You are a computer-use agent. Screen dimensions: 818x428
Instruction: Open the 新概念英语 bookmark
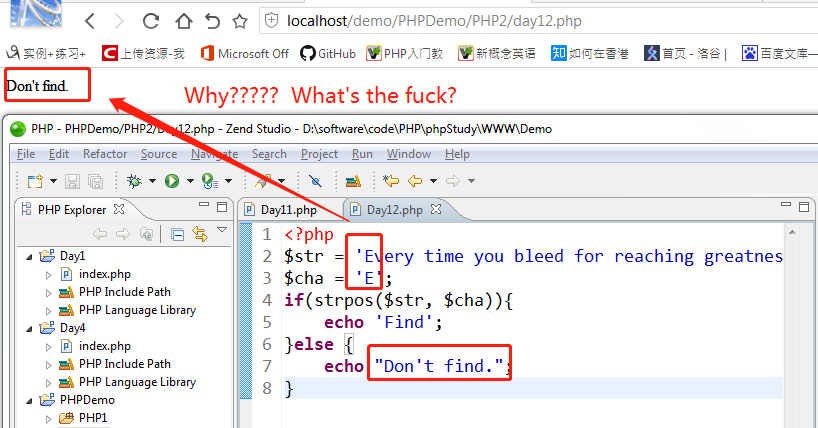pos(497,53)
